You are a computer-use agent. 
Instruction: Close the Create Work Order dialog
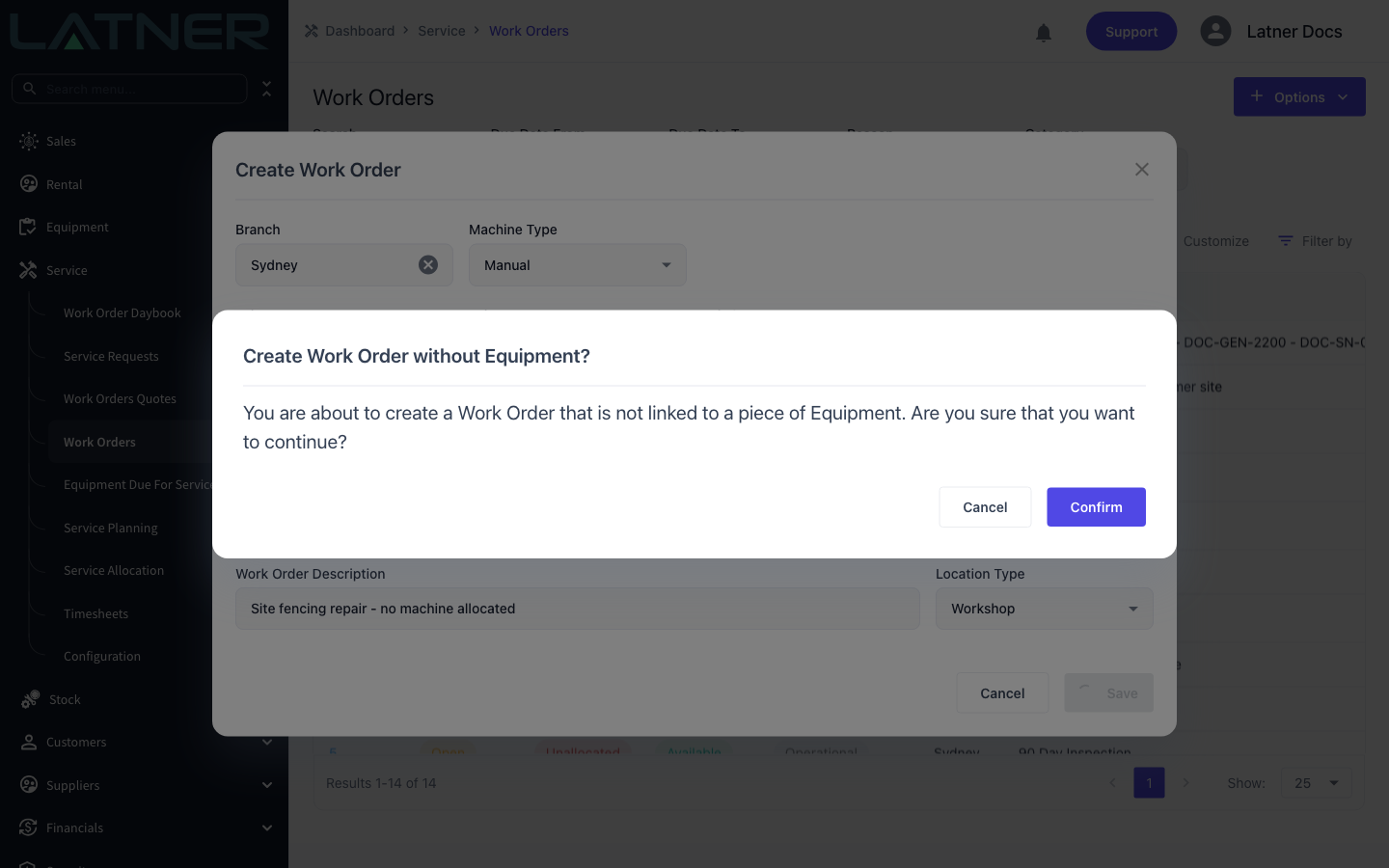(1142, 170)
